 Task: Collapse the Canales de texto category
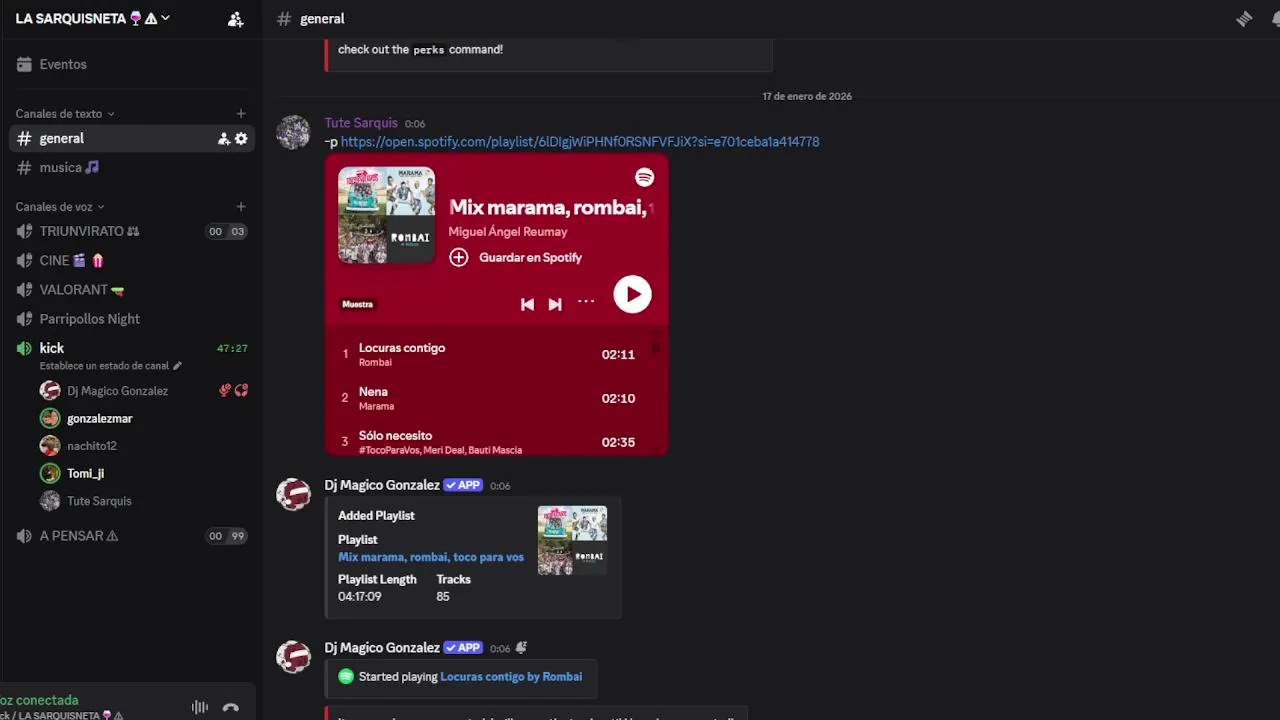[x=65, y=114]
